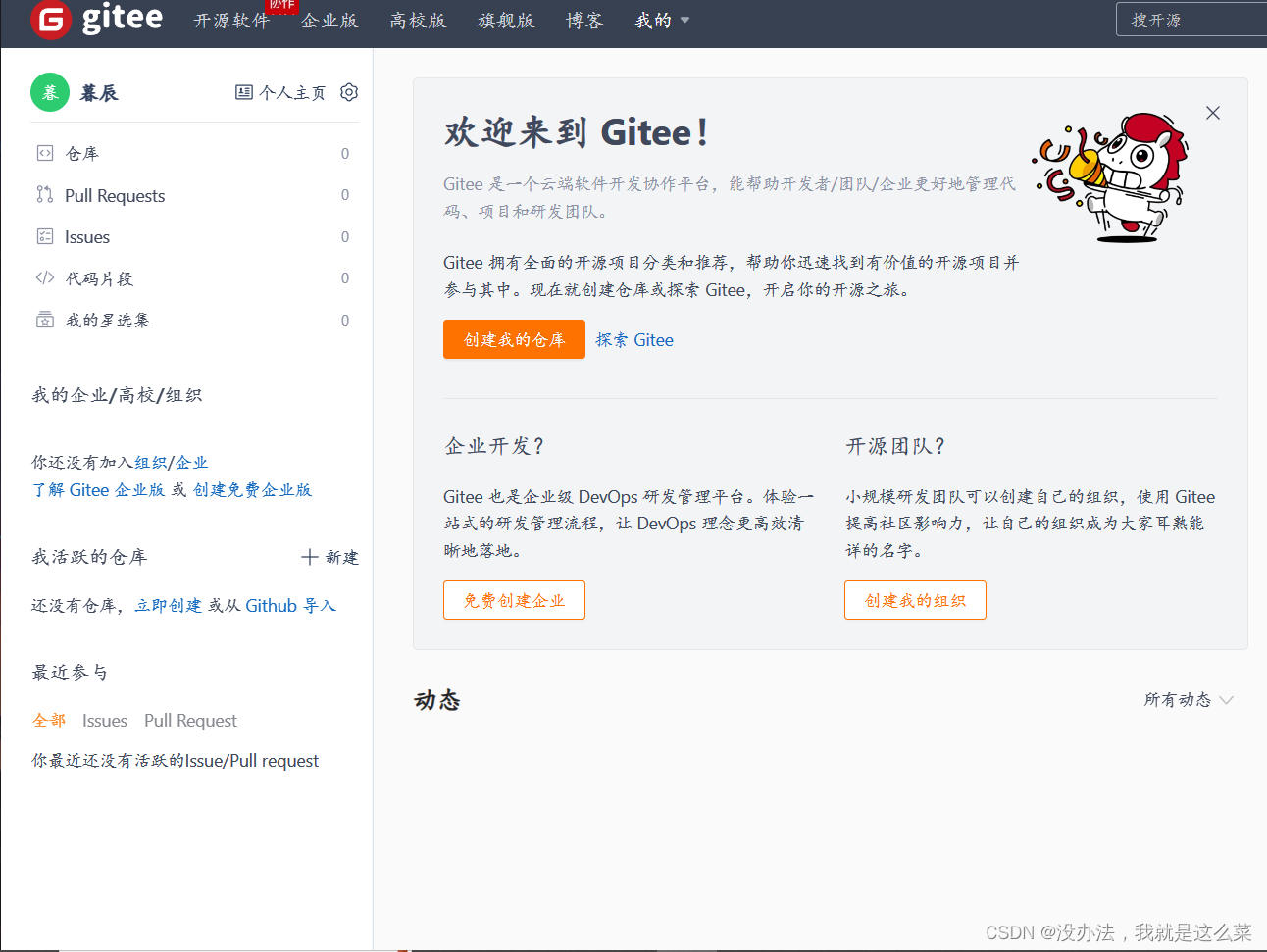Click the 企业 link after 组织/
Image resolution: width=1267 pixels, height=952 pixels.
coord(192,462)
